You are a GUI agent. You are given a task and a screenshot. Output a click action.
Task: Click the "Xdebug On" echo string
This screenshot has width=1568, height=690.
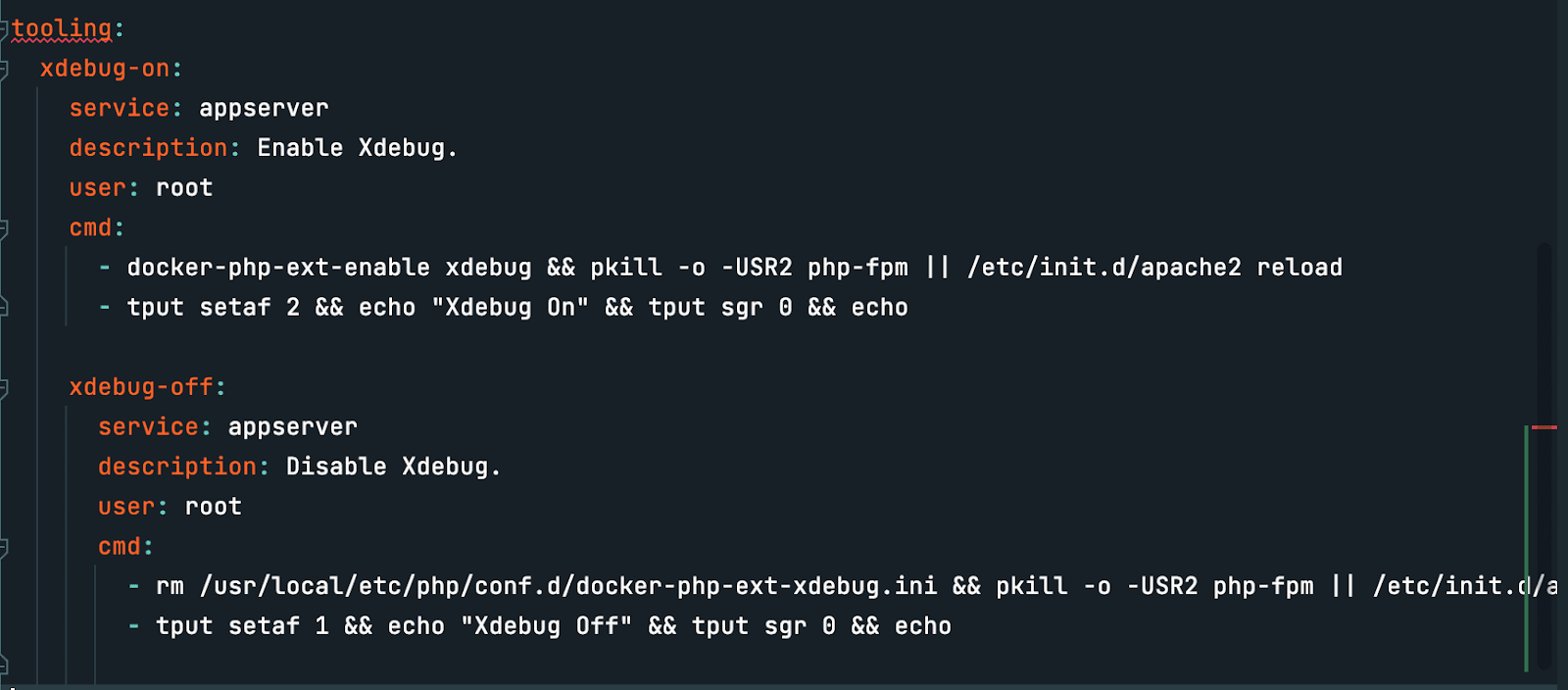tap(510, 308)
